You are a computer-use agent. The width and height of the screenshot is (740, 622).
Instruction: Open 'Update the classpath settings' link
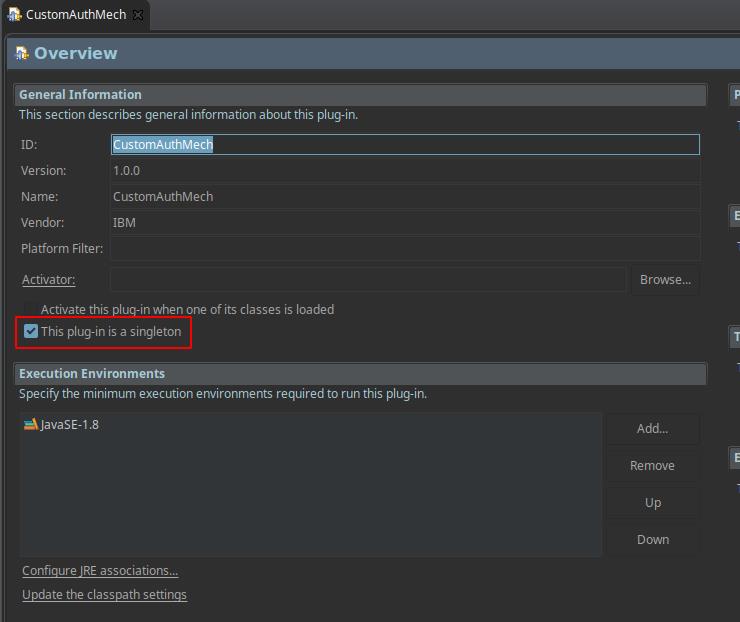104,595
